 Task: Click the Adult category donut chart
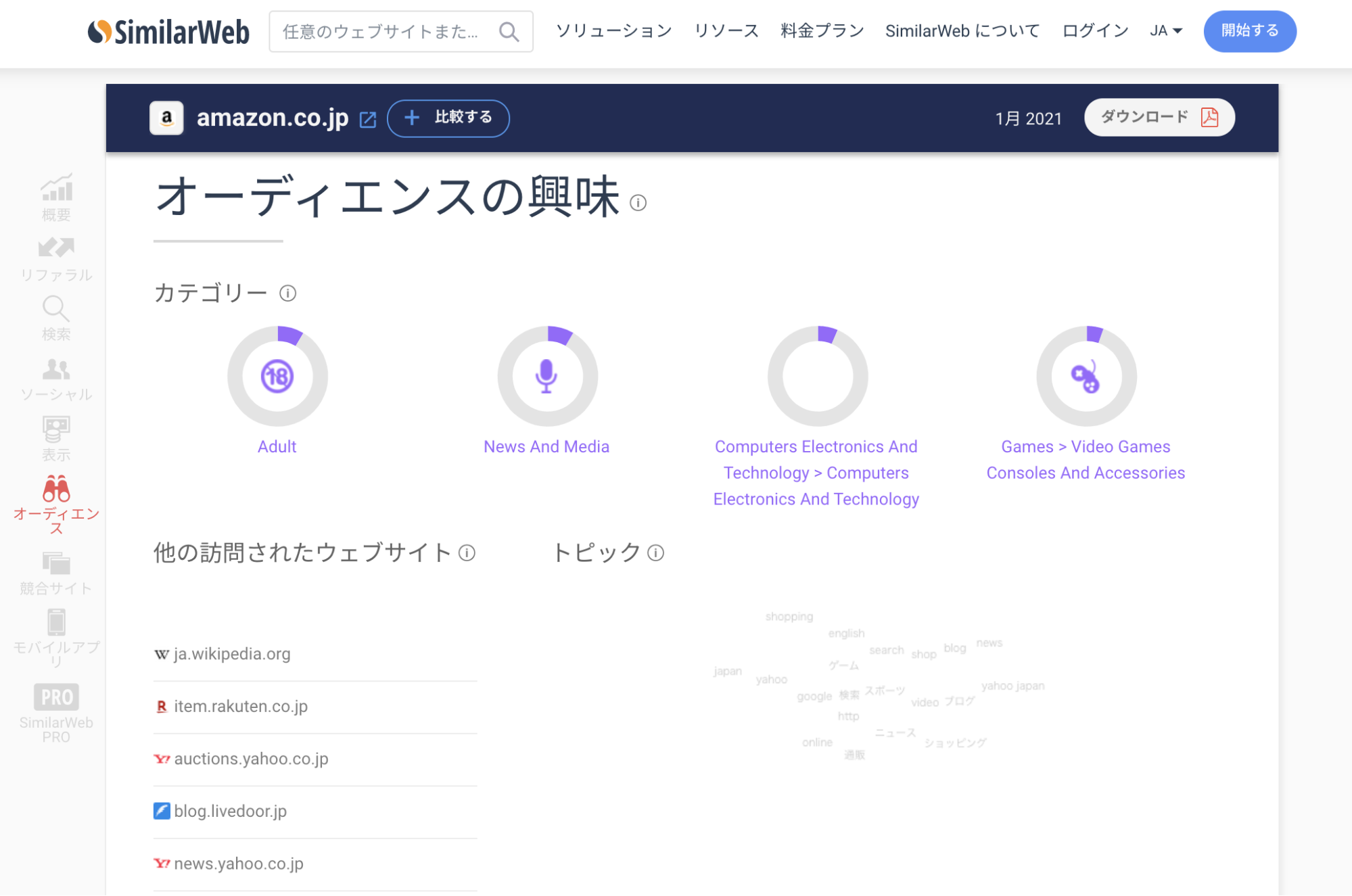pyautogui.click(x=277, y=376)
